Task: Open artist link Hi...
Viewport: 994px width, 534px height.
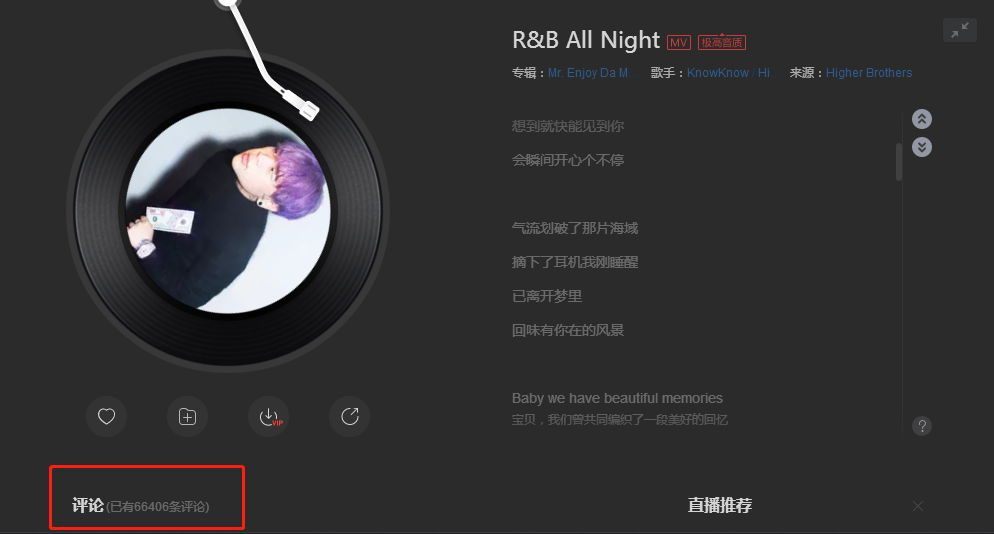Action: 766,73
